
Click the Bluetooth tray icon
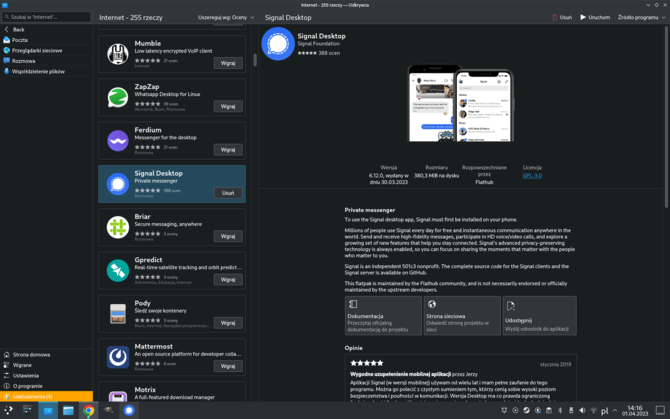(560, 410)
